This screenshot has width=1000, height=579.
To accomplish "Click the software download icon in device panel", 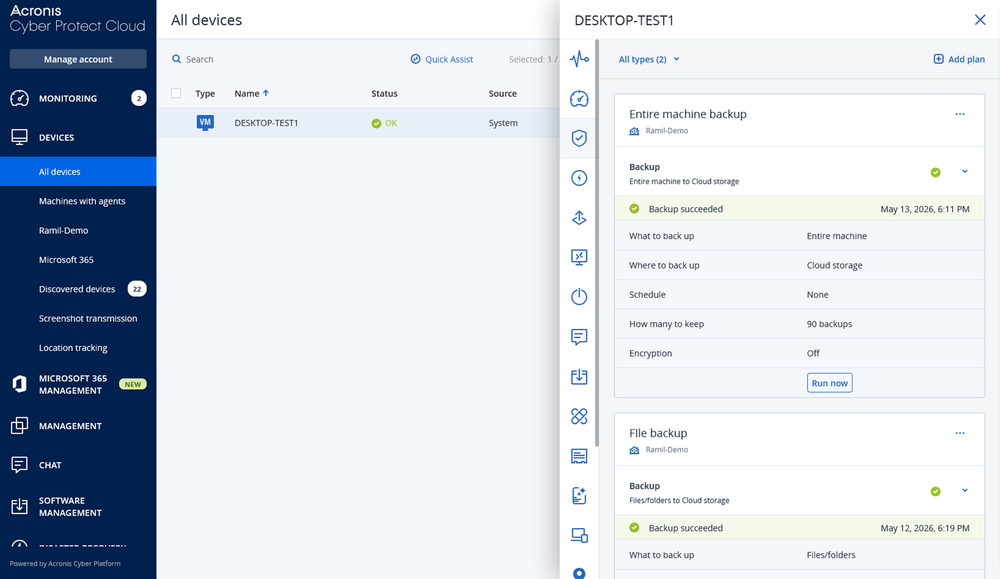I will point(579,376).
